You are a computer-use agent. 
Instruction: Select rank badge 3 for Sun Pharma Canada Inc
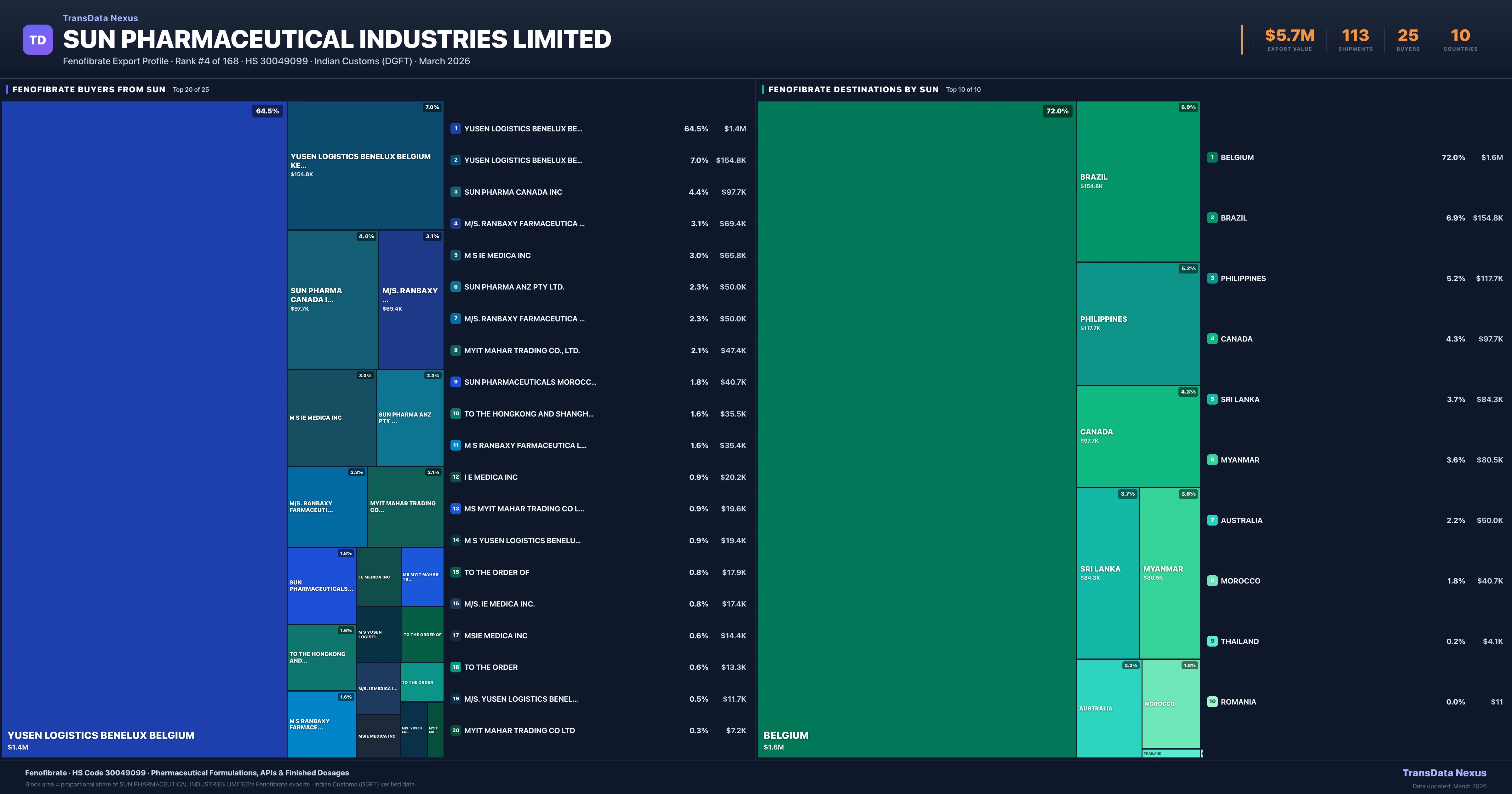[x=455, y=192]
